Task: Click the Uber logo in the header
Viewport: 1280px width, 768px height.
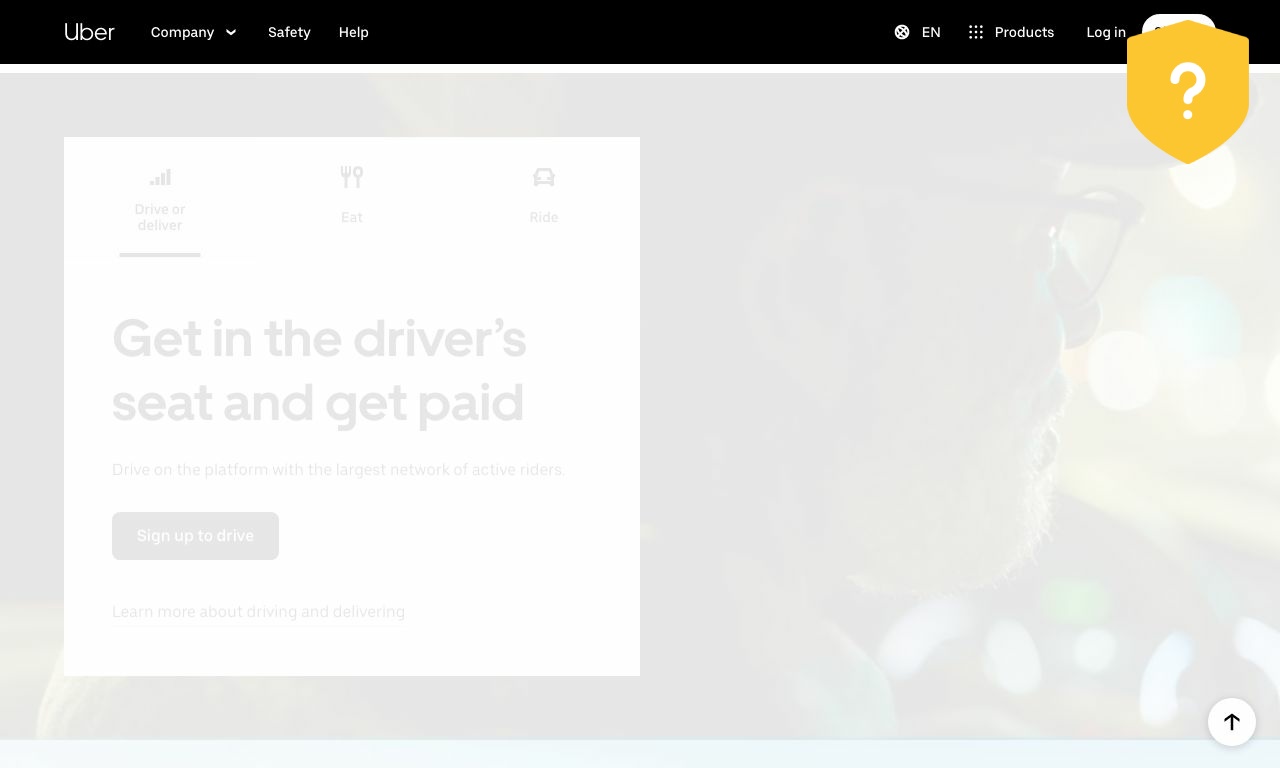Action: click(x=89, y=32)
